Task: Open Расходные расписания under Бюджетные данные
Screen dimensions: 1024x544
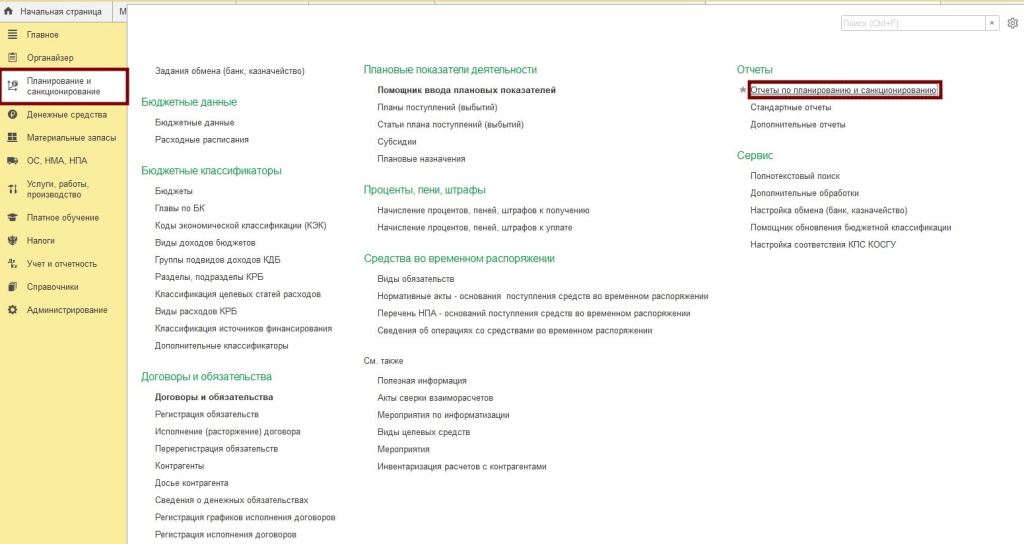Action: click(x=201, y=139)
